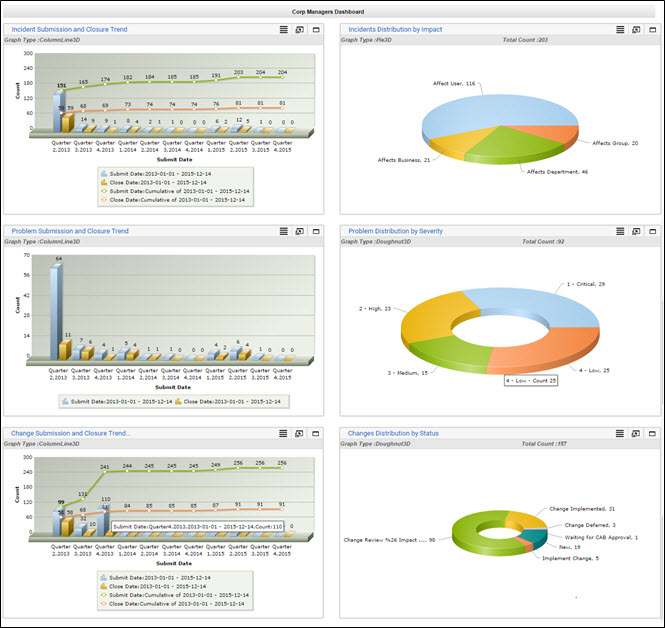The image size is (665, 628).
Task: Maximize the Incidents Distribution by Impact panel
Action: point(652,30)
